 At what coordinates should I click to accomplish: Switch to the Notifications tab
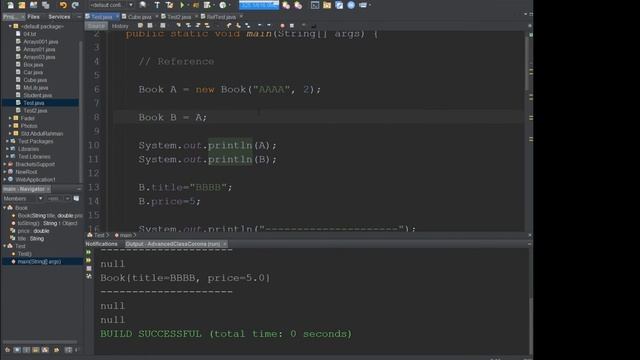[x=101, y=244]
